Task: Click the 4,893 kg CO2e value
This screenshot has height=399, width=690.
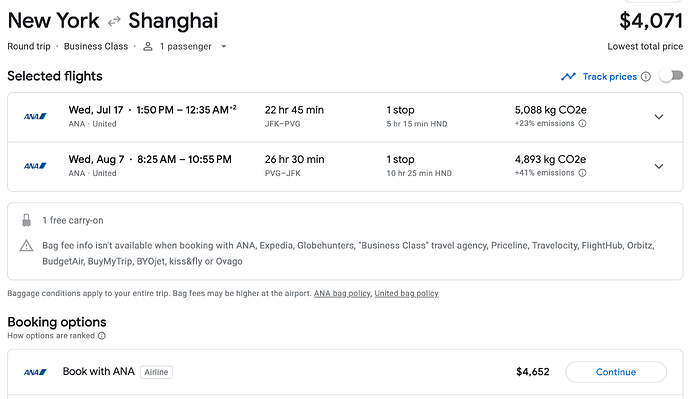Action: pos(551,159)
